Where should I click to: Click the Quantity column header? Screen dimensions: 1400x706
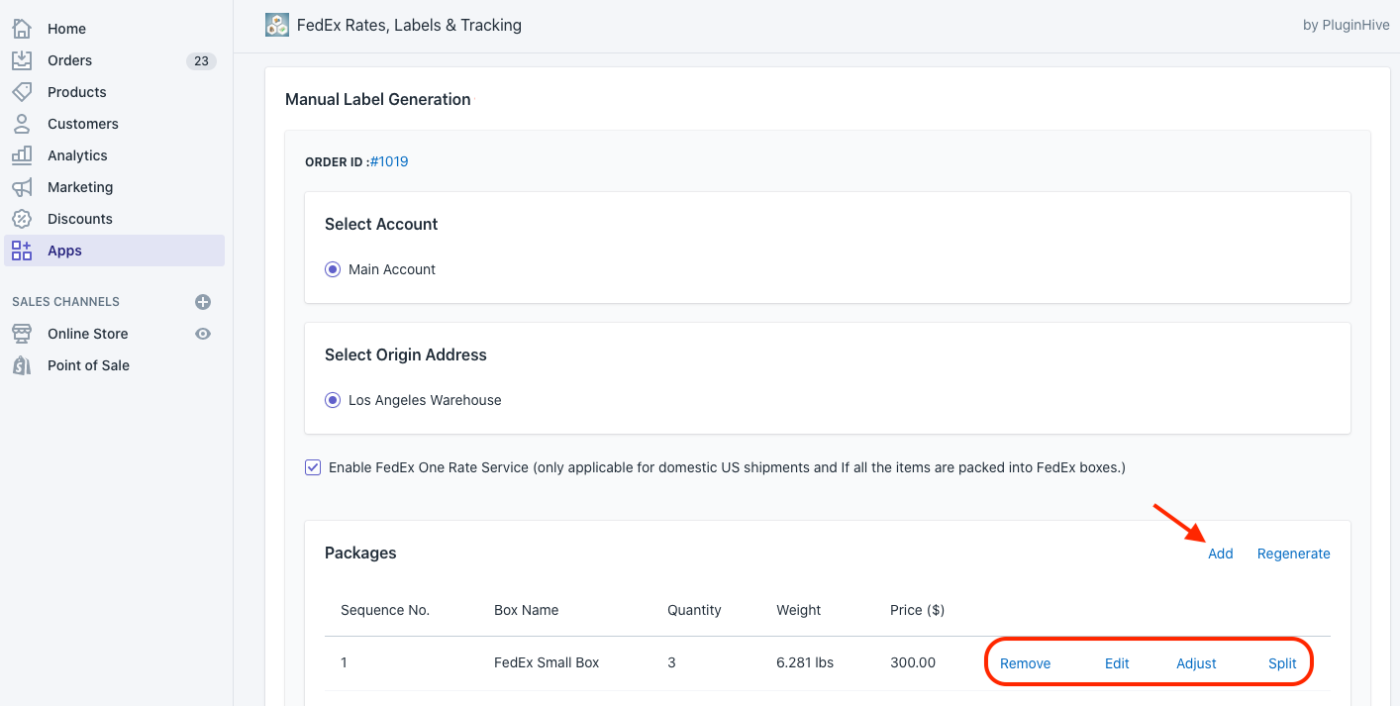tap(694, 609)
